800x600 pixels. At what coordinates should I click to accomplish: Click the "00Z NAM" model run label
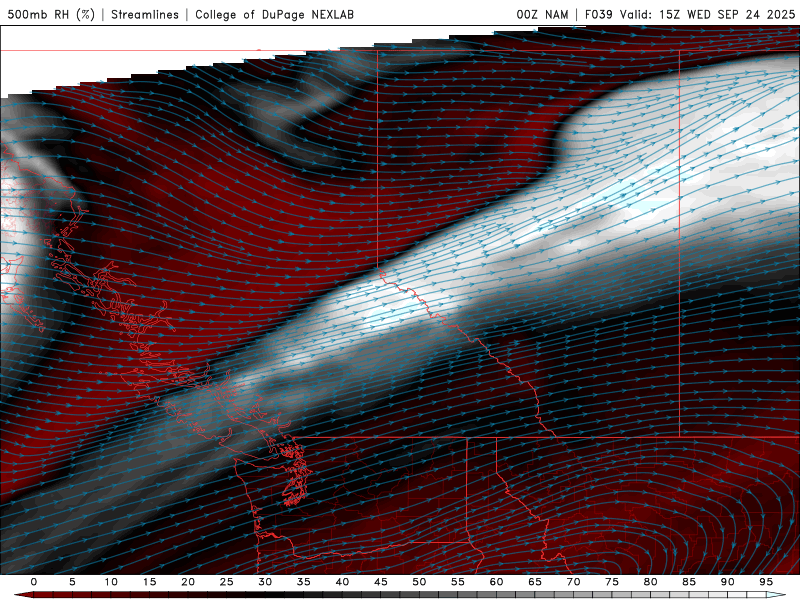coord(542,14)
